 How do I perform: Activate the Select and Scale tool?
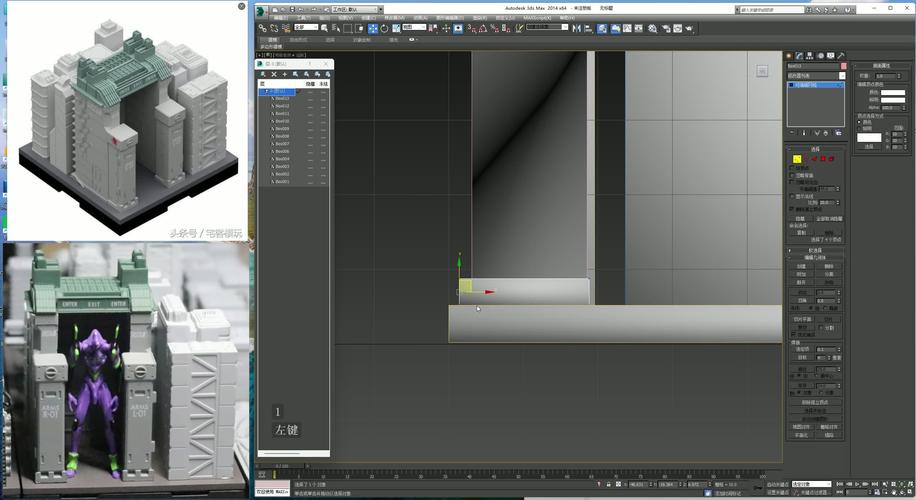pyautogui.click(x=396, y=28)
